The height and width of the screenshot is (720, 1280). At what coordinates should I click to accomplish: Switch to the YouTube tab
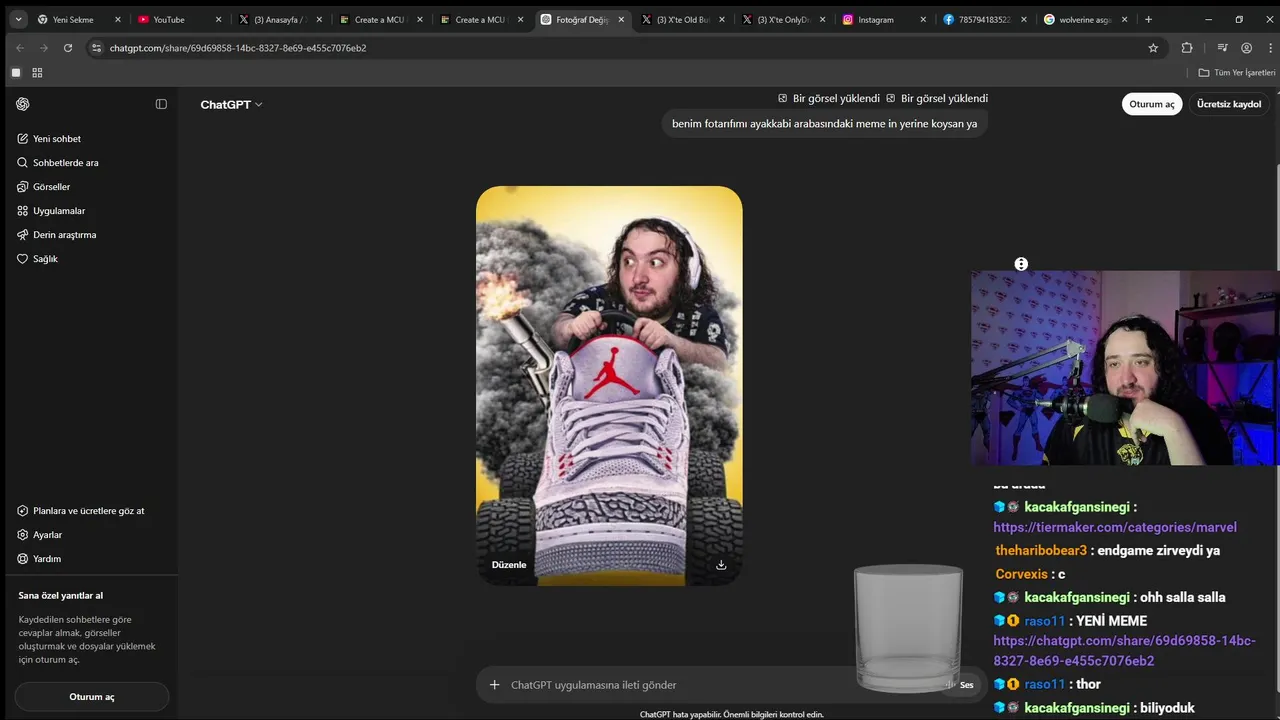(x=178, y=19)
